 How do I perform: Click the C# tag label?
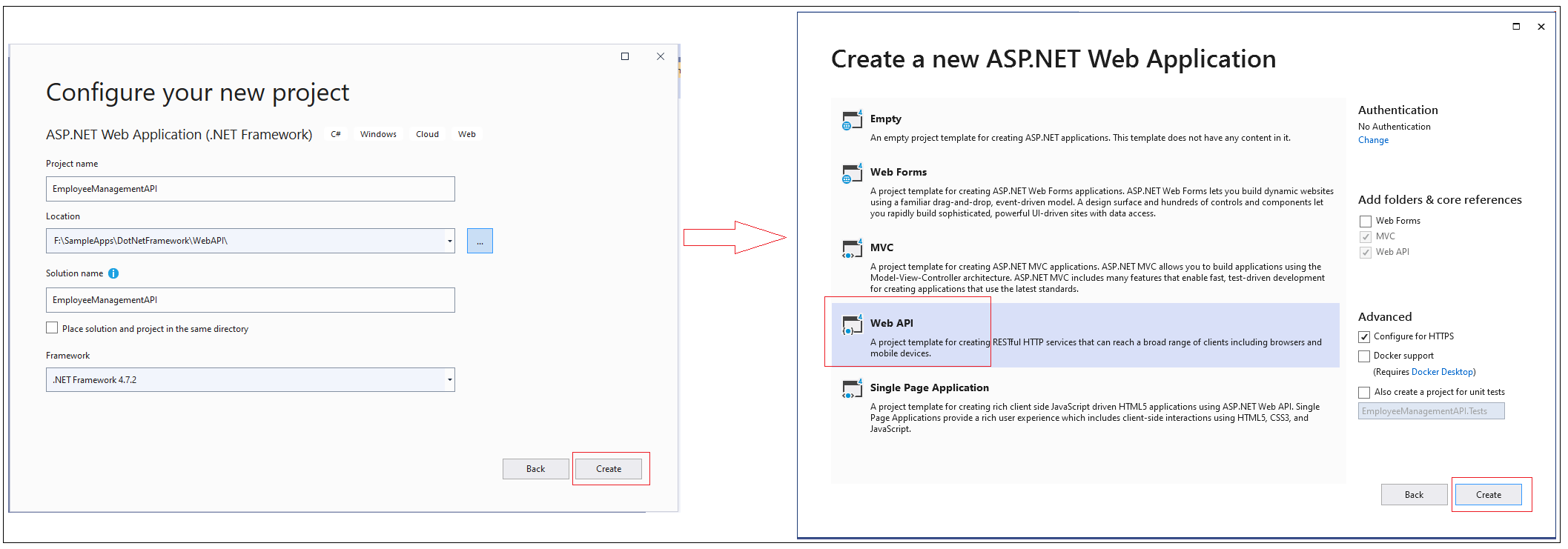click(336, 134)
